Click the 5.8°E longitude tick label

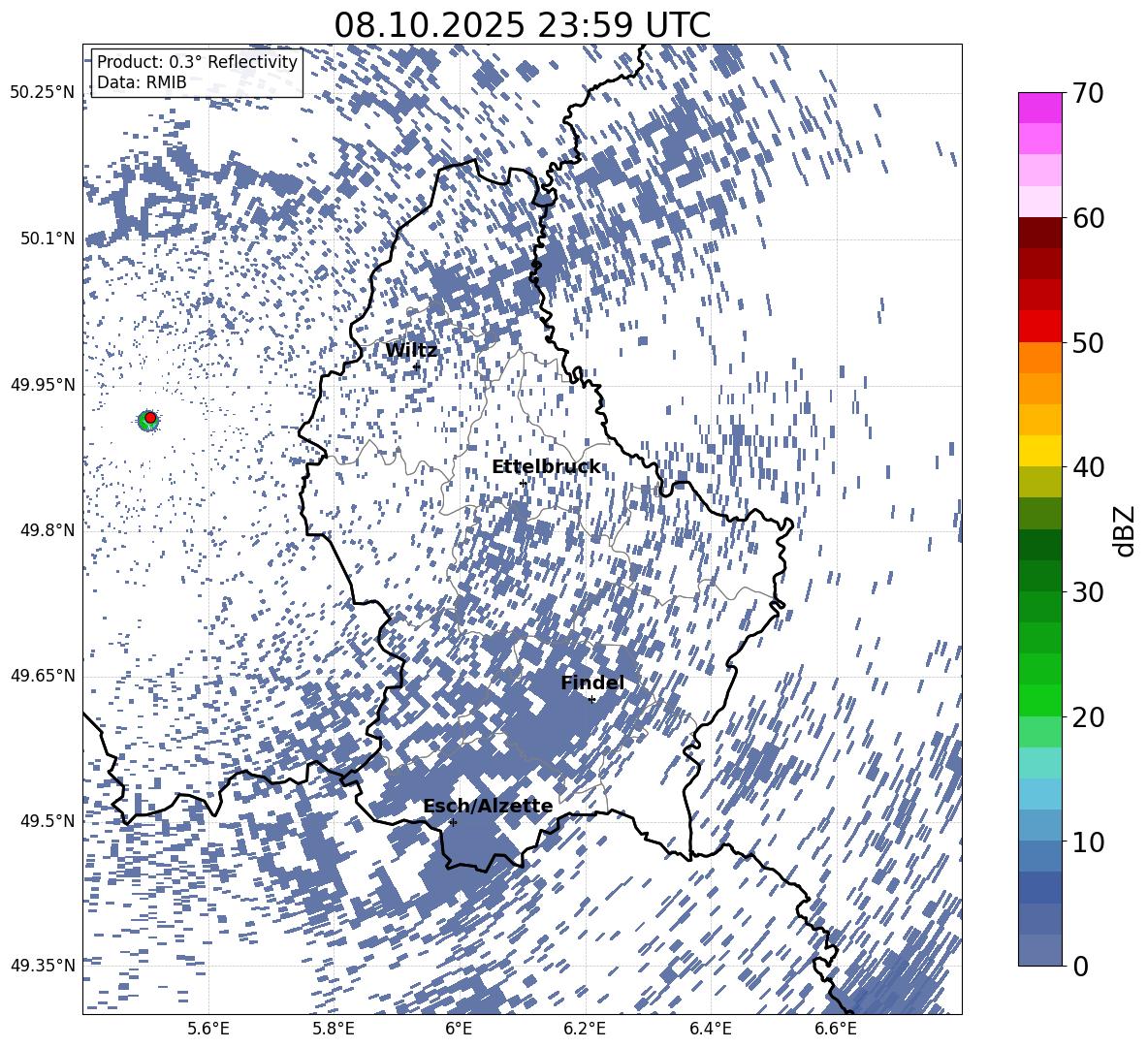coord(334,1029)
